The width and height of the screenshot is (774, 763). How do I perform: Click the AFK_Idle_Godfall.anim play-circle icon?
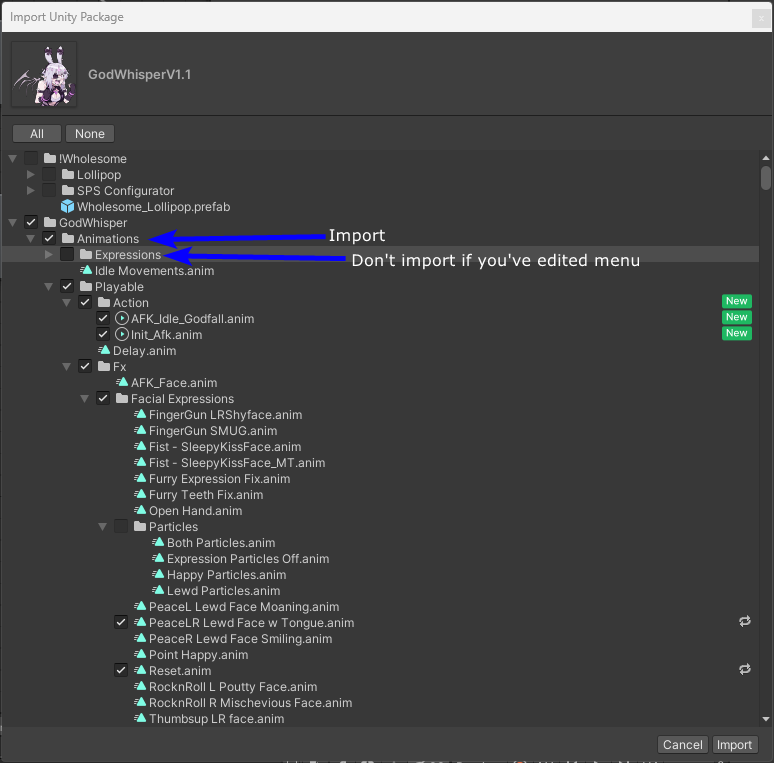[121, 318]
